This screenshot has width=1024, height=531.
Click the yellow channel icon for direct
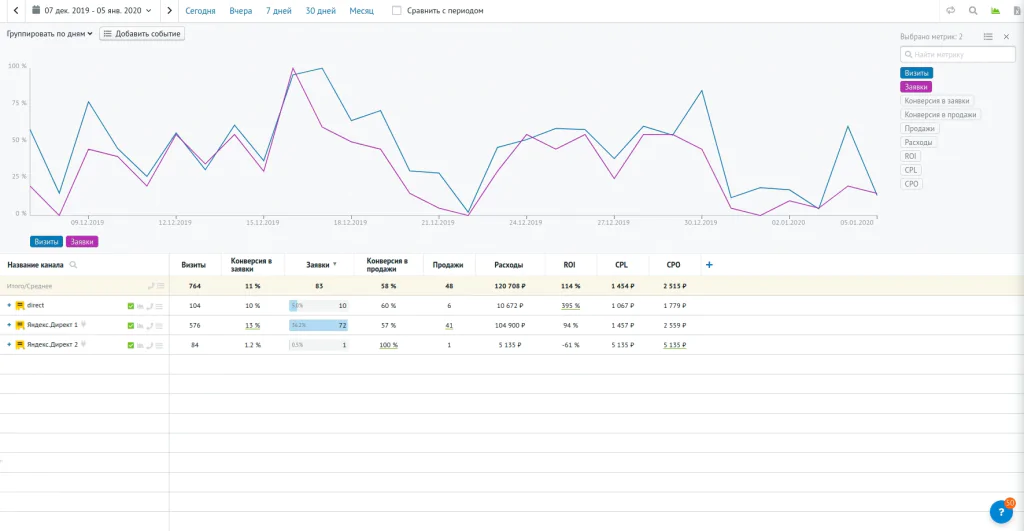pyautogui.click(x=20, y=306)
